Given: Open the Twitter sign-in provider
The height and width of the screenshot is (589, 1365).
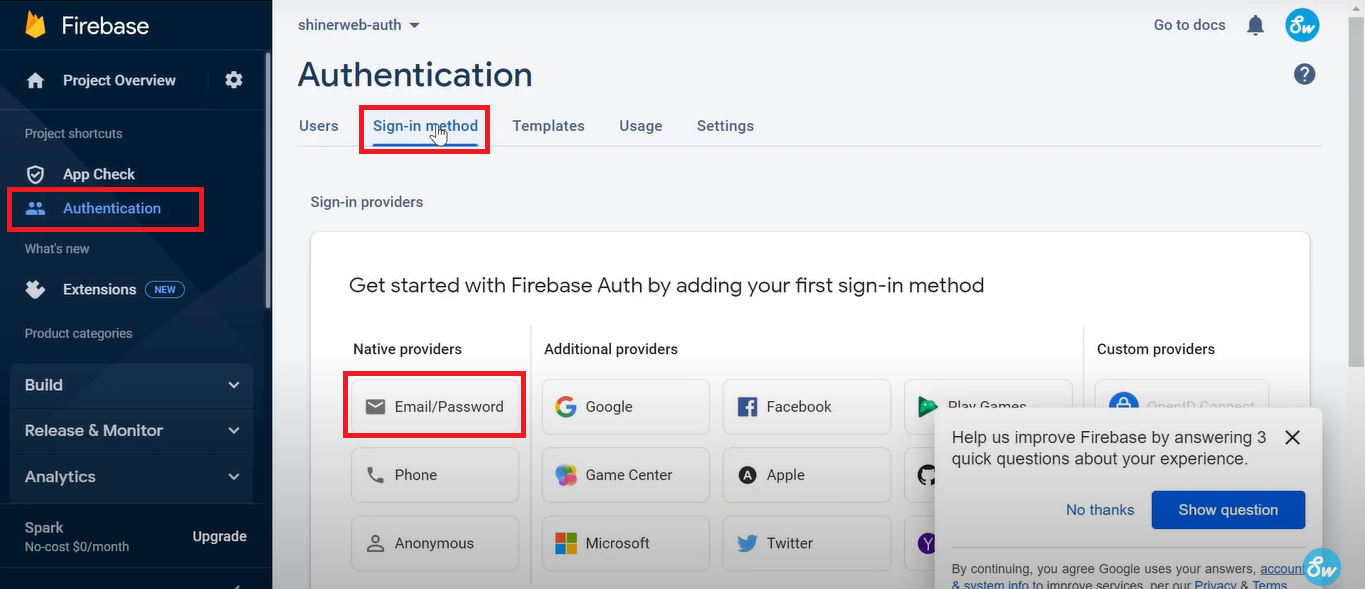Looking at the screenshot, I should pos(806,542).
